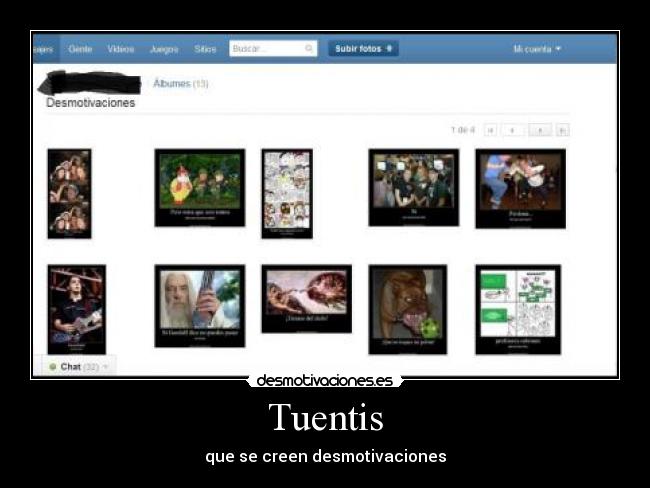This screenshot has height=488, width=650.
Task: Open the cartoon soldiers poster thumbnail
Action: (x=200, y=188)
